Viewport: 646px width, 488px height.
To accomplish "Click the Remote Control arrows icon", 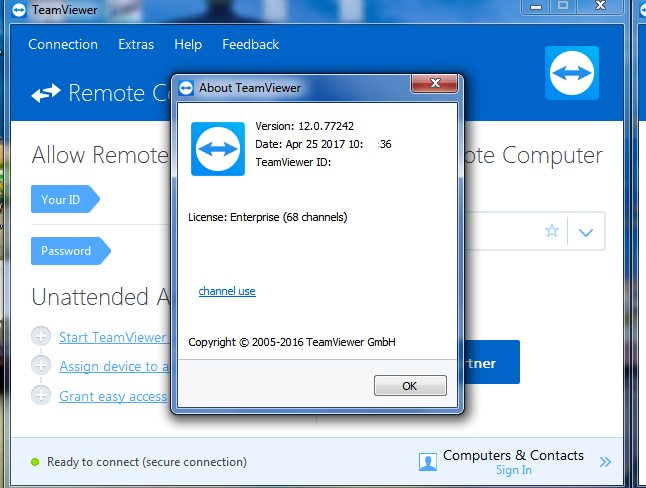I will 46,93.
